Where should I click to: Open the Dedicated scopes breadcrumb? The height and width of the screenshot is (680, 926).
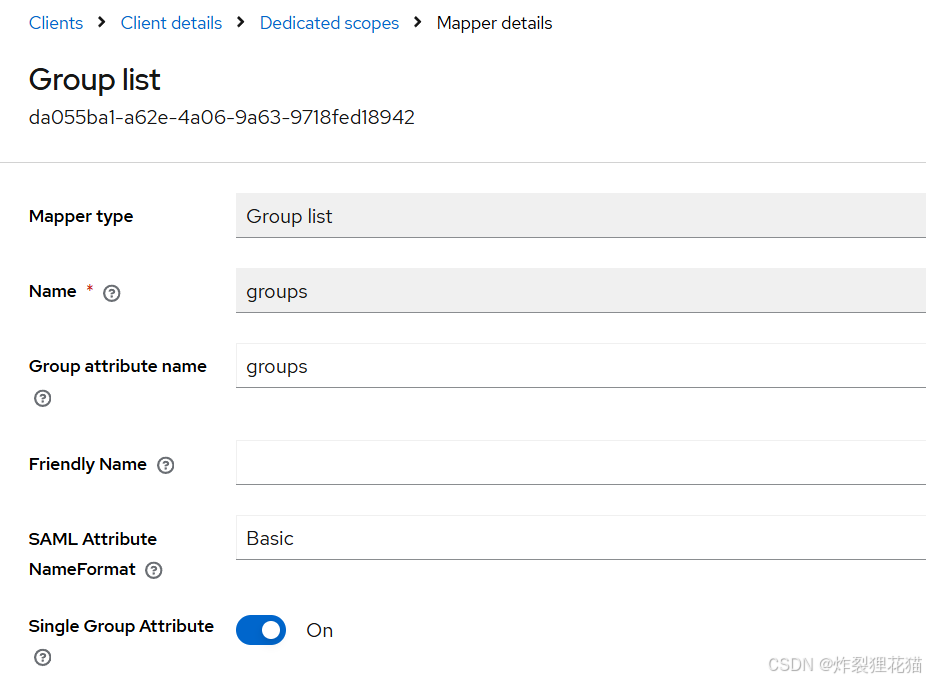pyautogui.click(x=330, y=23)
